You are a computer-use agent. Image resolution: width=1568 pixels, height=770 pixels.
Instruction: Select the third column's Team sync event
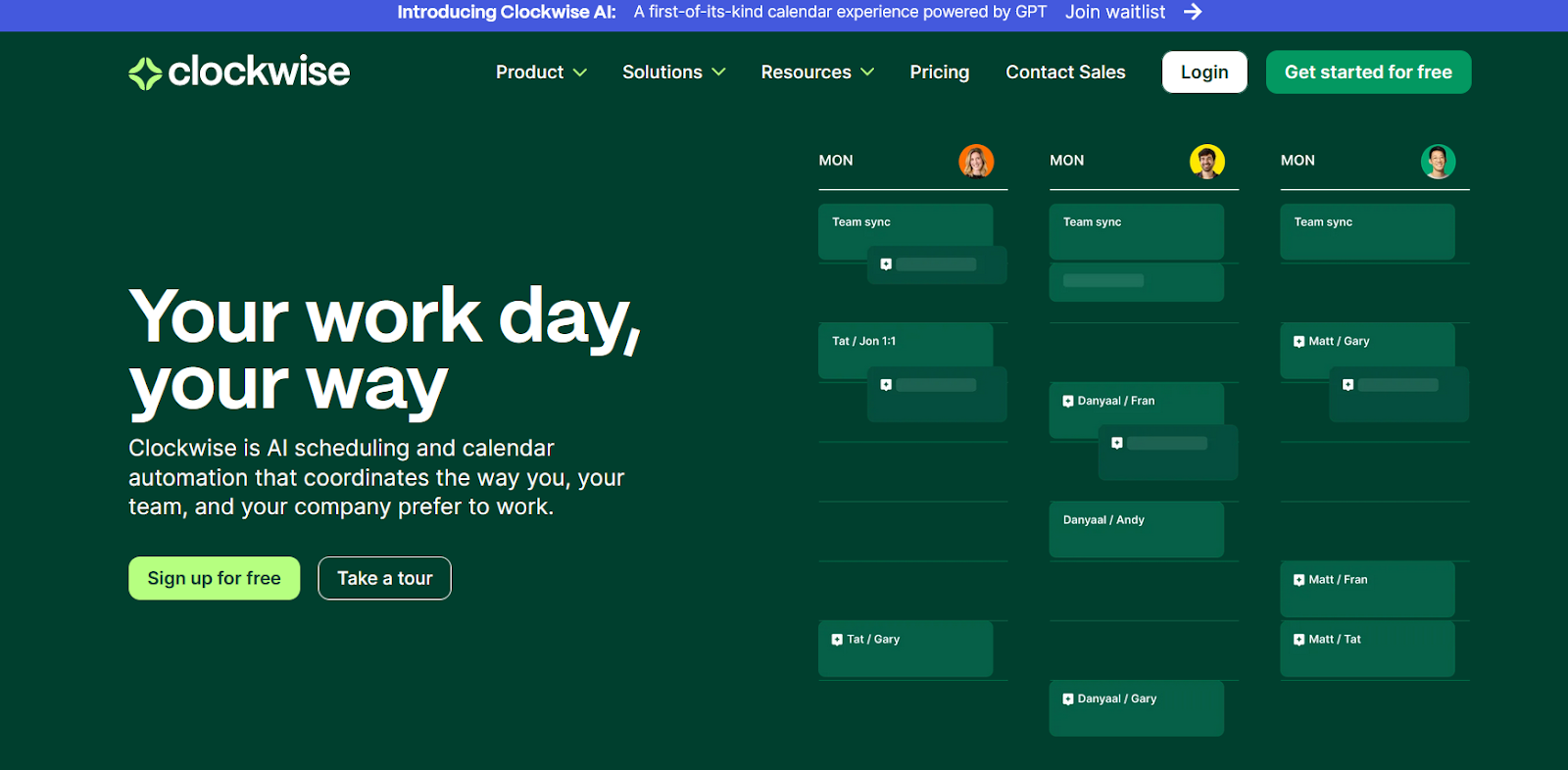click(x=1368, y=231)
